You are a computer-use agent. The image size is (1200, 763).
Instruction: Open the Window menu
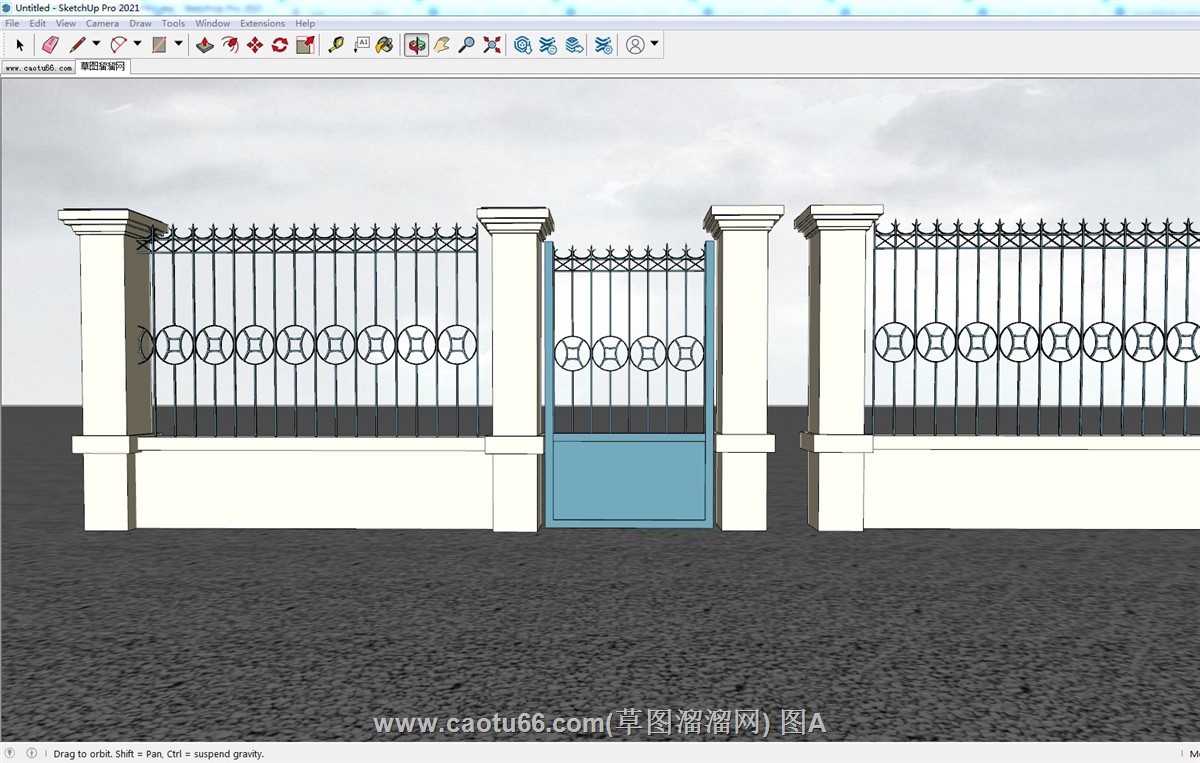(212, 23)
